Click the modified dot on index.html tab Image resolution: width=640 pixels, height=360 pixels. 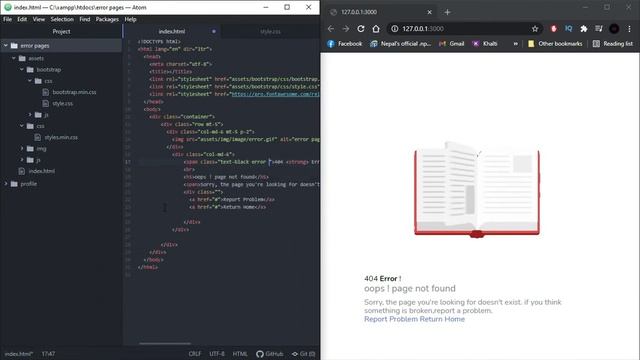[213, 31]
